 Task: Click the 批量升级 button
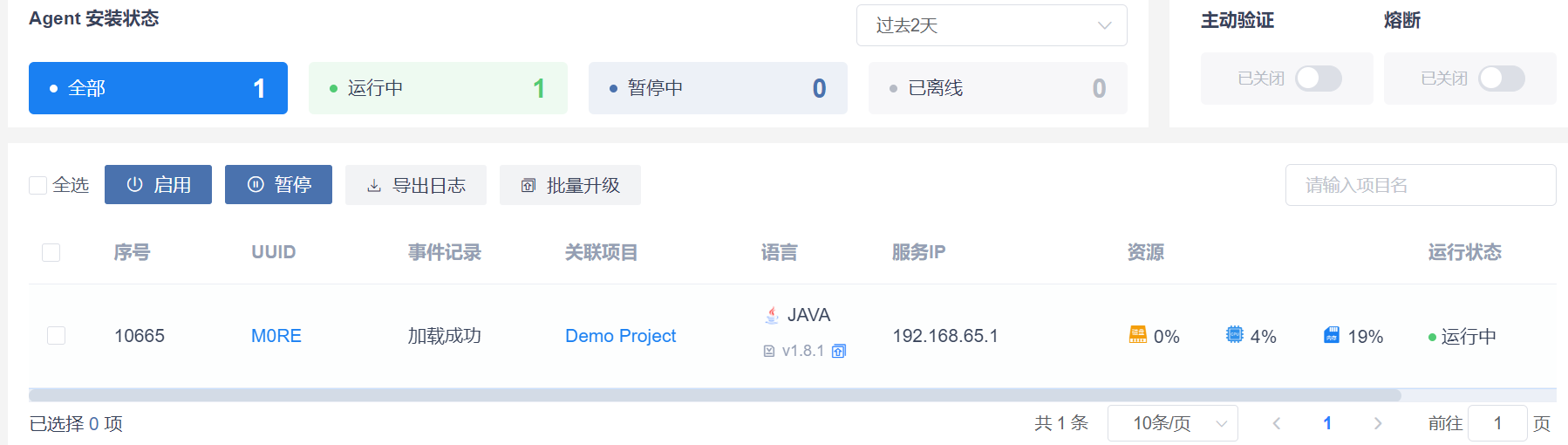coord(570,185)
